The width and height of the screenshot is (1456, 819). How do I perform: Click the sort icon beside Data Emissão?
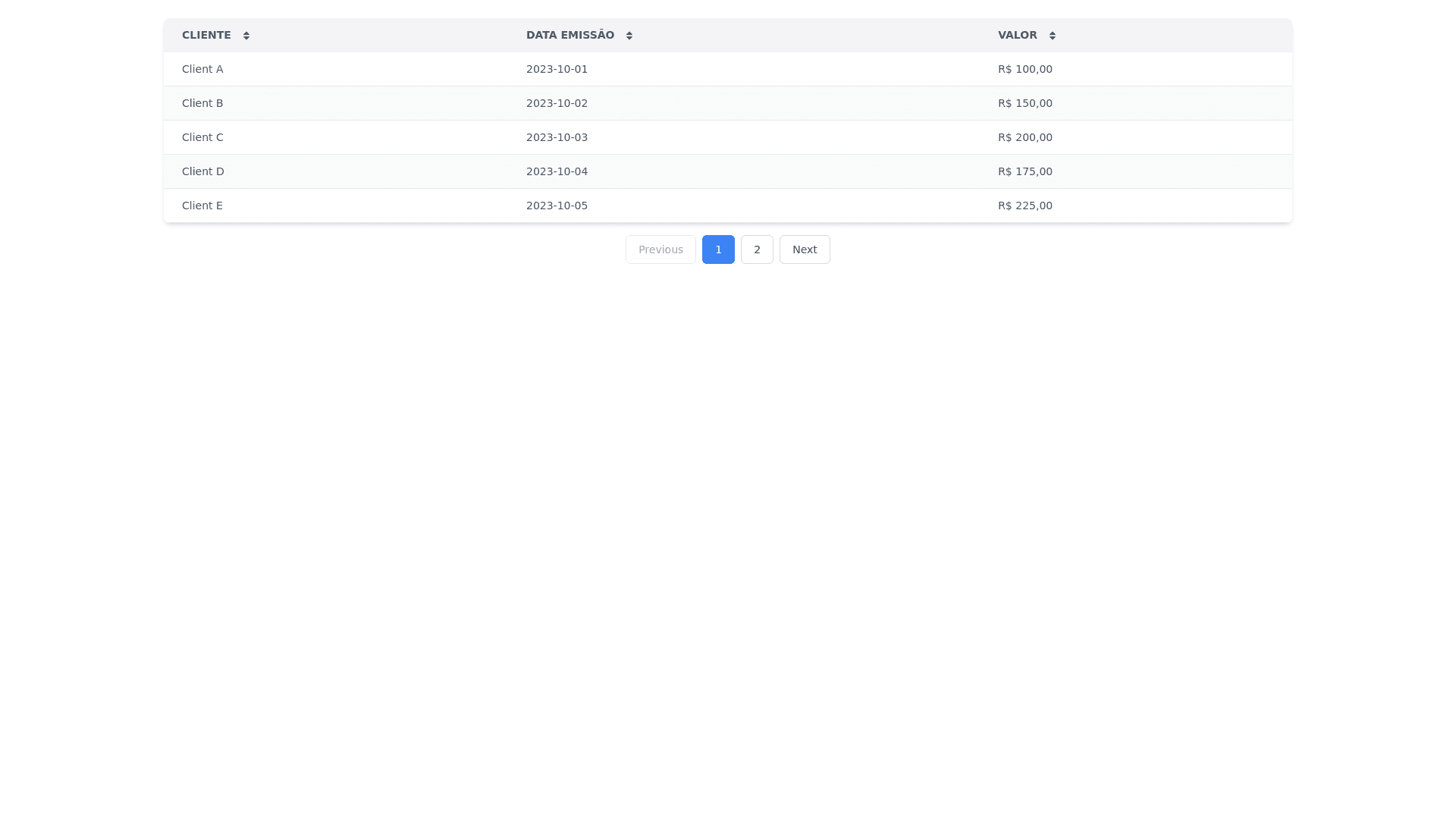tap(629, 36)
